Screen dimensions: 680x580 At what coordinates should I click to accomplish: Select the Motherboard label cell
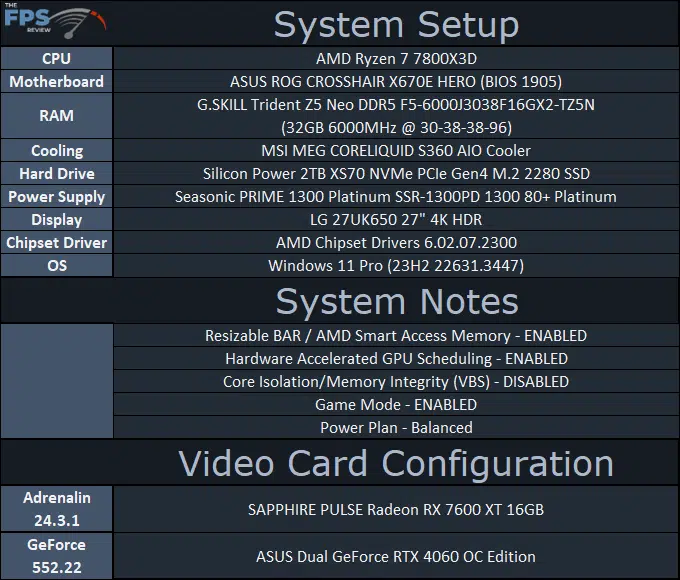[x=56, y=82]
